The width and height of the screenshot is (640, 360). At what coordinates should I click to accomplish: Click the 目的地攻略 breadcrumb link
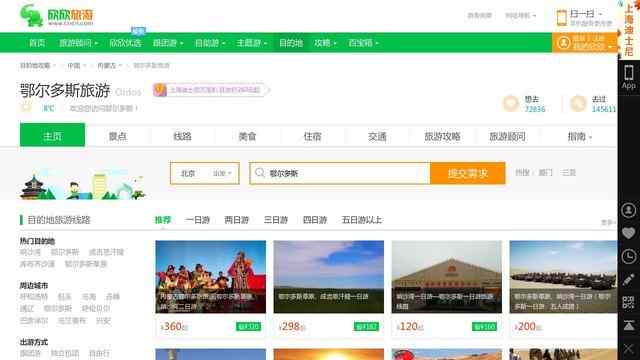(x=35, y=65)
